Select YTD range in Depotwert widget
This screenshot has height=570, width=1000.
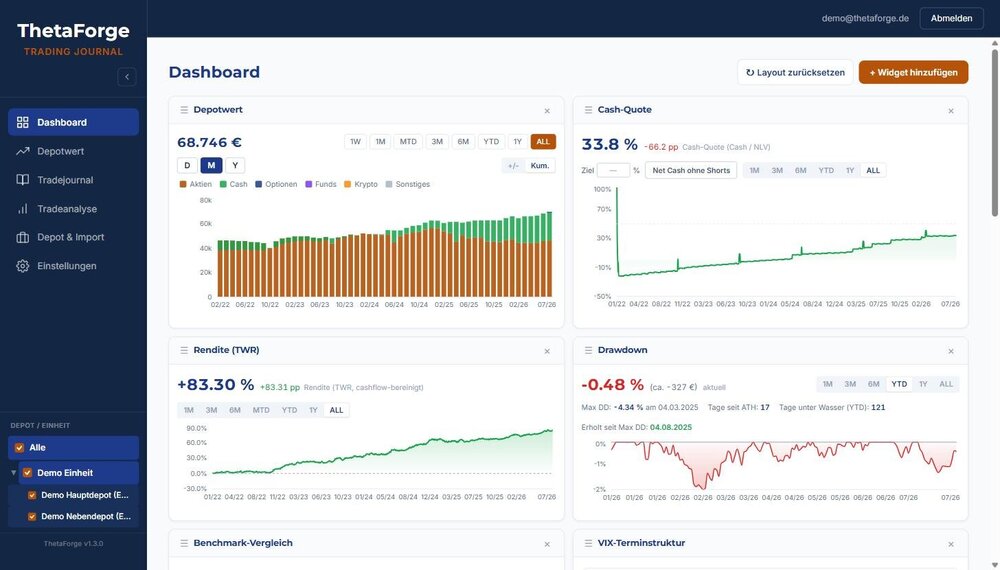[x=491, y=142]
